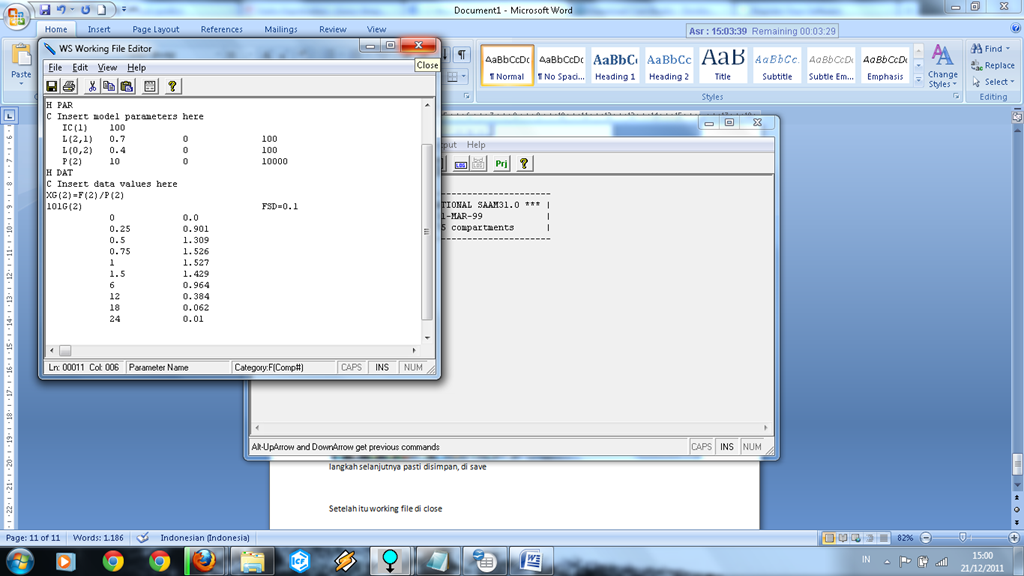The width and height of the screenshot is (1024, 576).
Task: Apply the Title style
Action: pyautogui.click(x=723, y=65)
